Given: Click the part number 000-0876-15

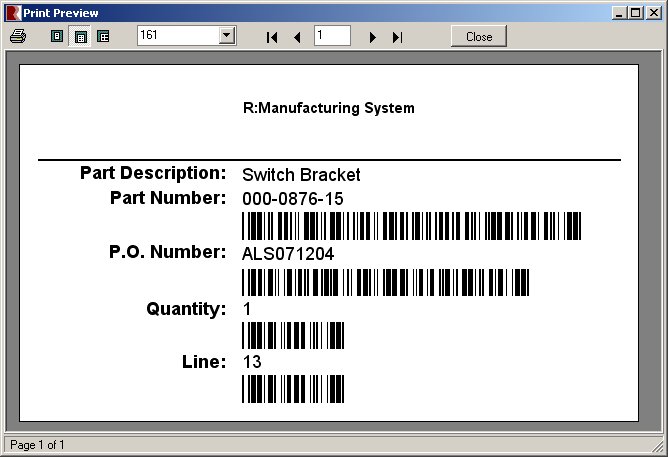Looking at the screenshot, I should coord(293,199).
